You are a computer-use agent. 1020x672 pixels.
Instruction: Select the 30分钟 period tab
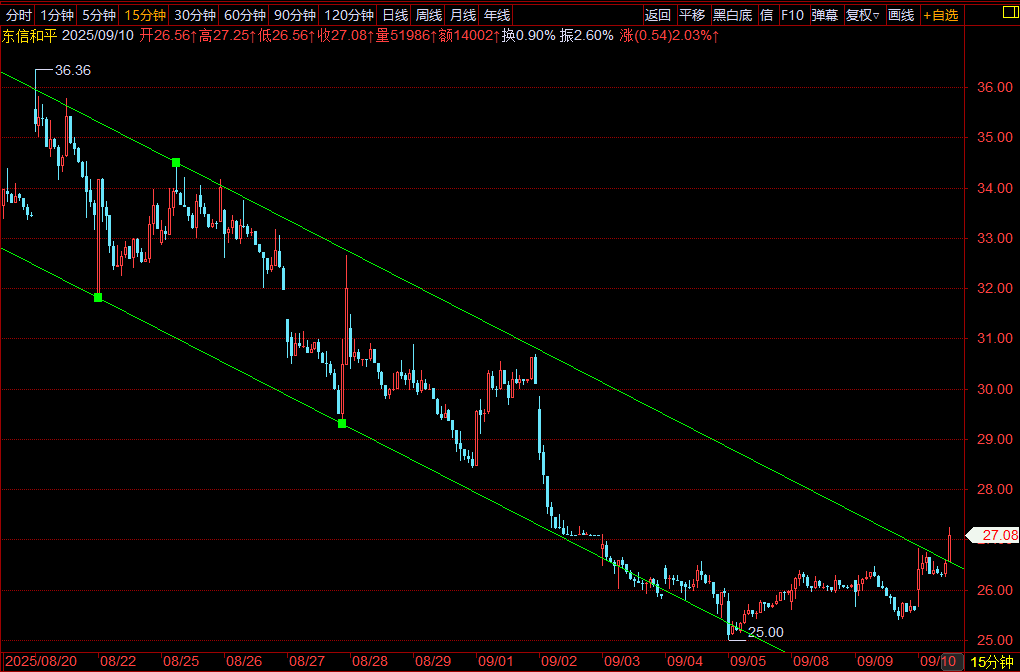tap(195, 15)
